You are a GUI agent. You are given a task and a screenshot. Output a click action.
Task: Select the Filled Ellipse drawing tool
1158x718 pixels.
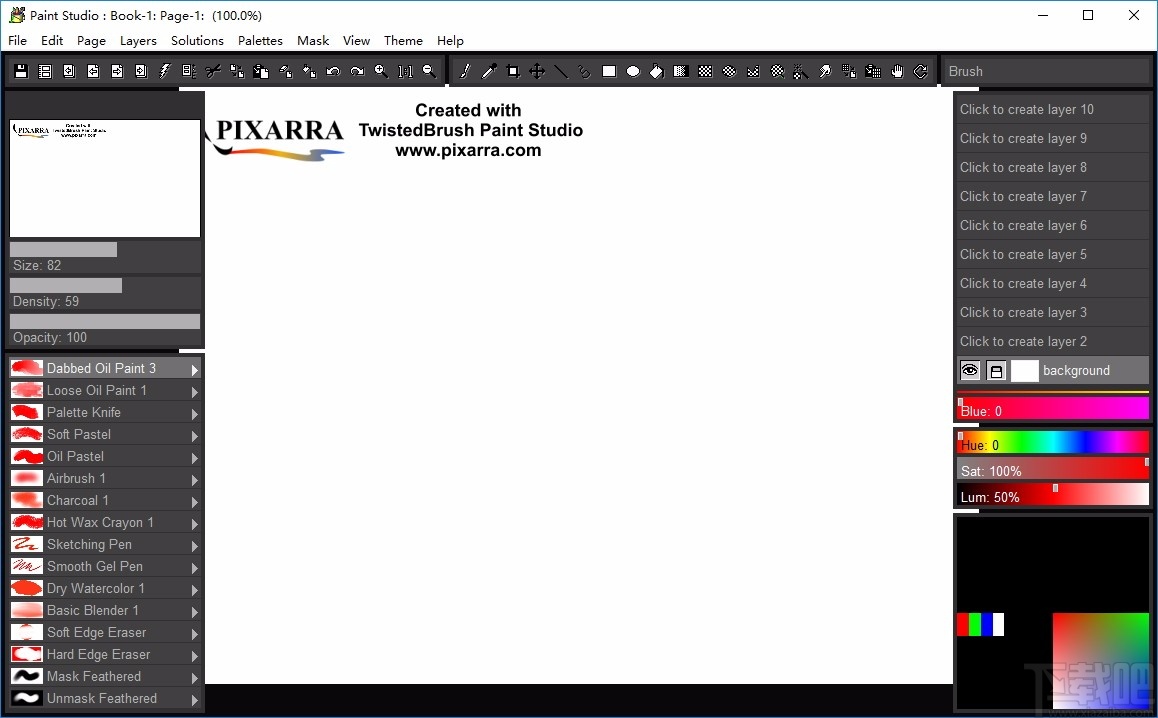[633, 71]
